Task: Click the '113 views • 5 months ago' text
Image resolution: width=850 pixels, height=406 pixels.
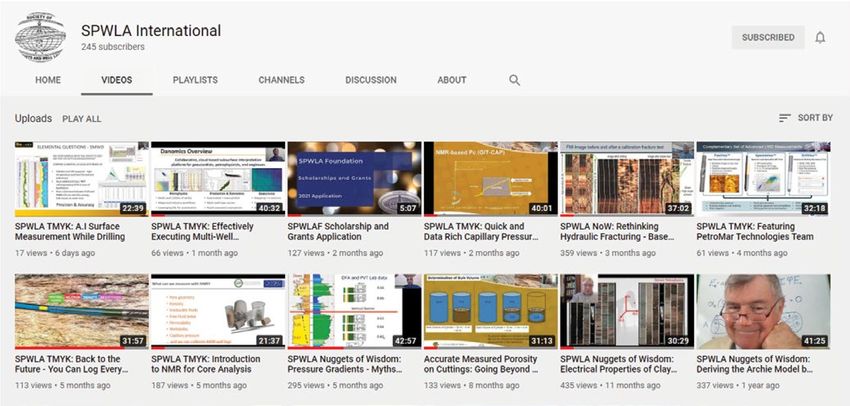Action: 63,385
